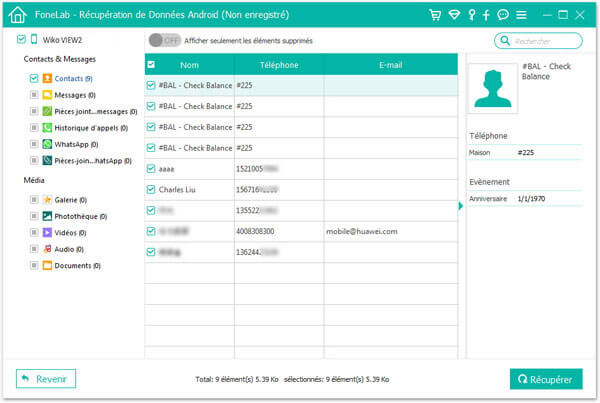Toggle the select-all checkbox in table header
600x403 pixels.
(151, 64)
